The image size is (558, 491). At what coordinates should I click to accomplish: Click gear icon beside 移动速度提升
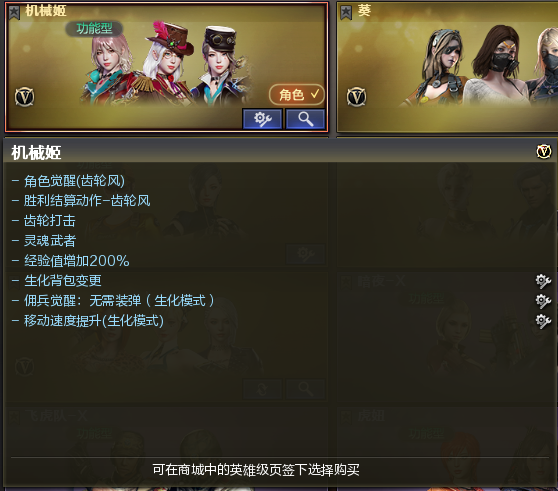(543, 321)
